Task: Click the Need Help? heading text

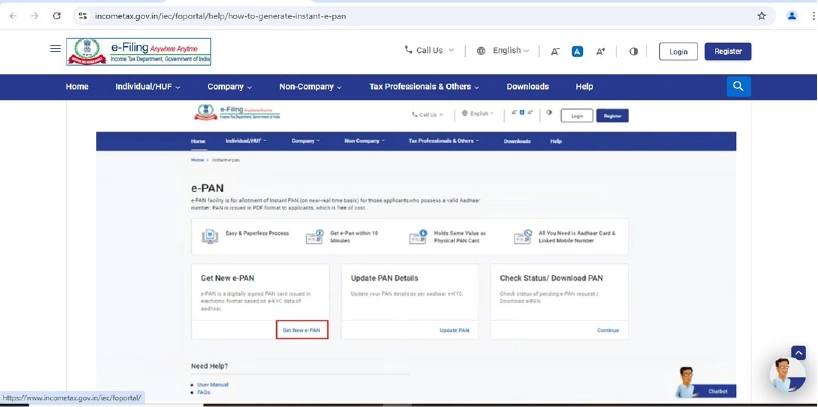Action: click(x=209, y=366)
